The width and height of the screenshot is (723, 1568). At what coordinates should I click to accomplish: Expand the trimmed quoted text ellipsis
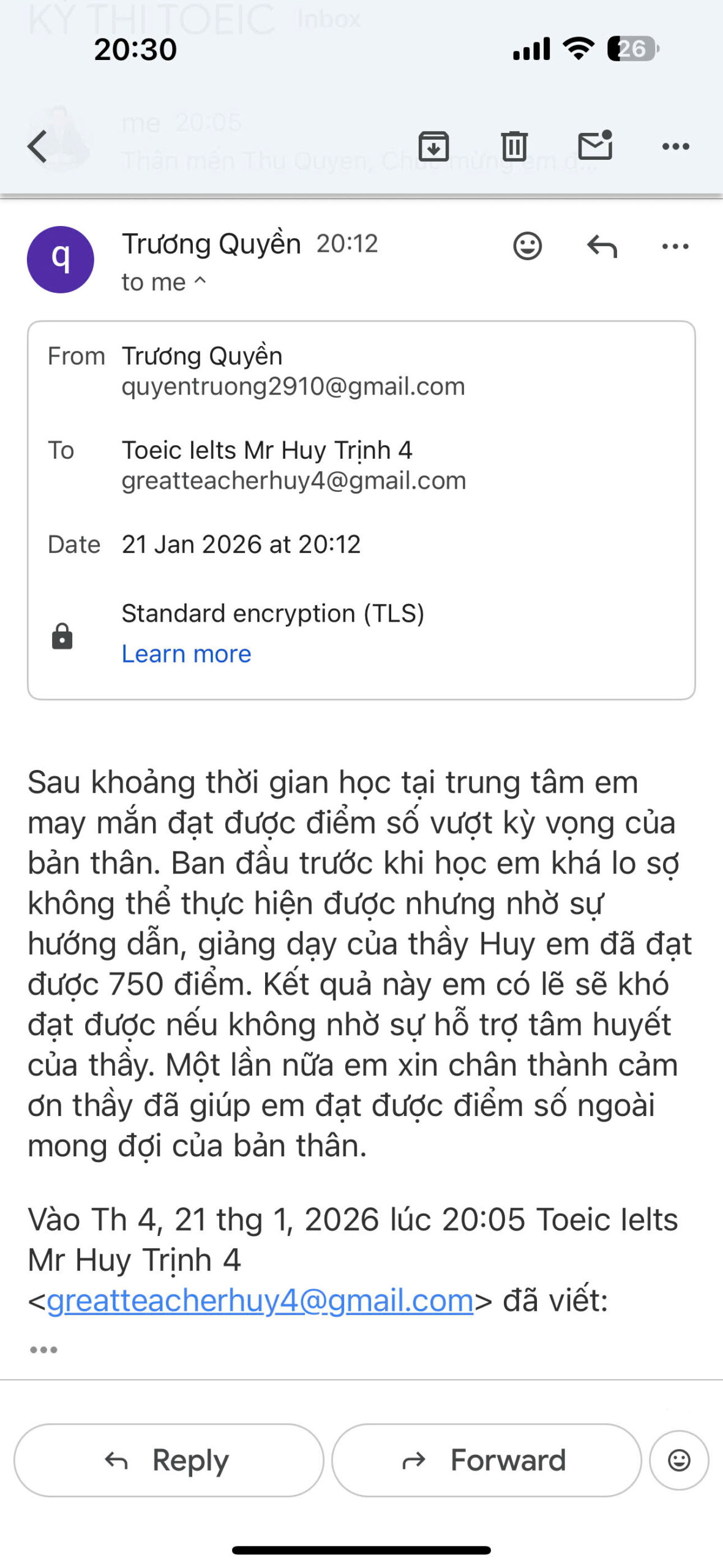43,1350
